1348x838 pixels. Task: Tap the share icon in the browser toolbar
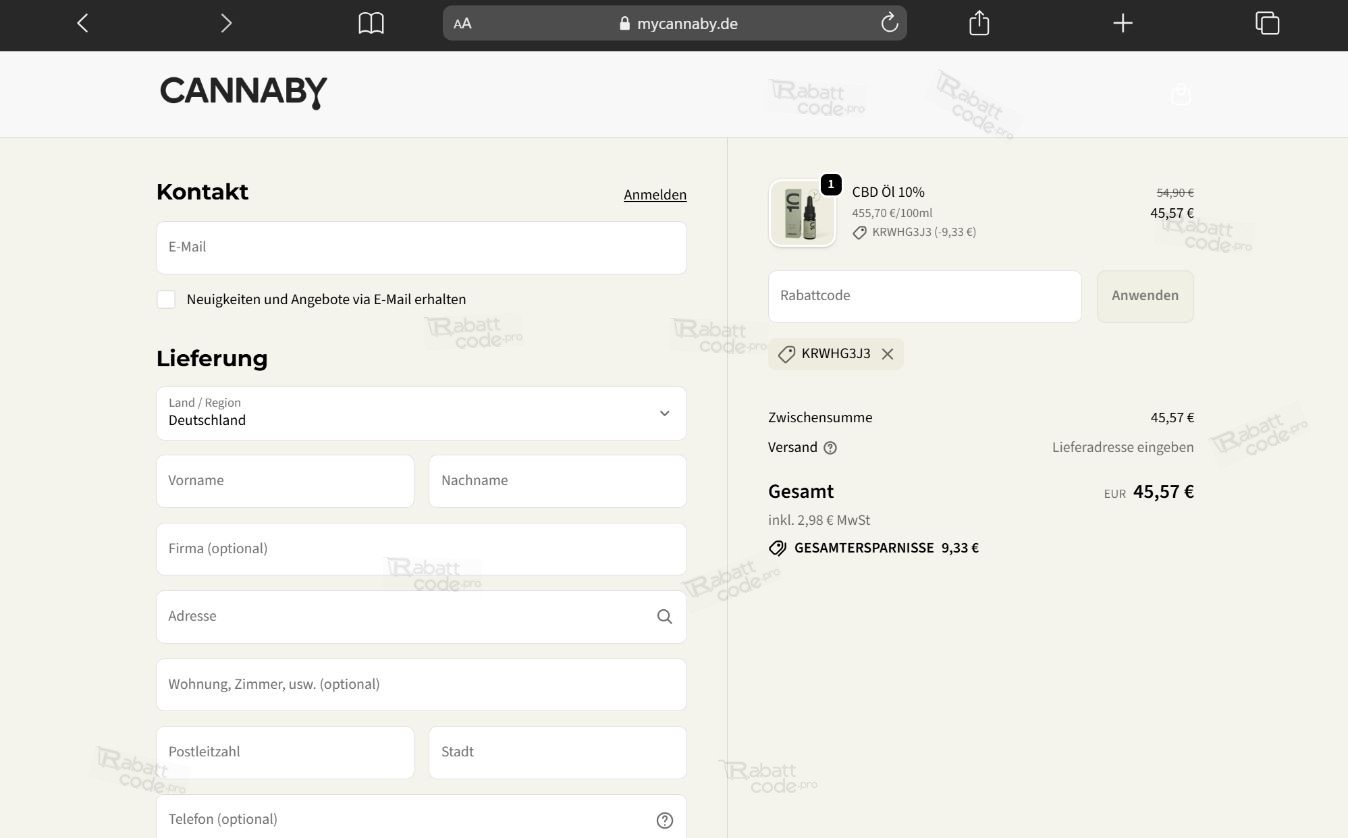[x=979, y=22]
